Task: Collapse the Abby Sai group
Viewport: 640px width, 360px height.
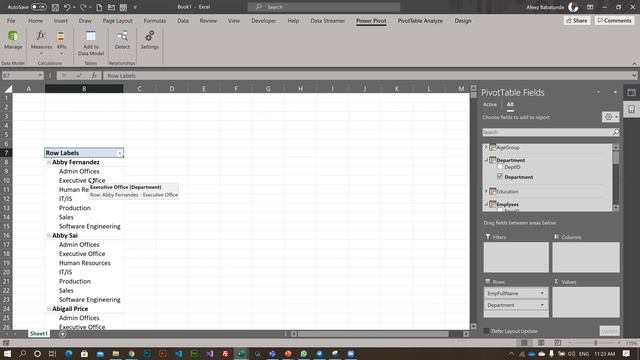Action: (x=49, y=236)
